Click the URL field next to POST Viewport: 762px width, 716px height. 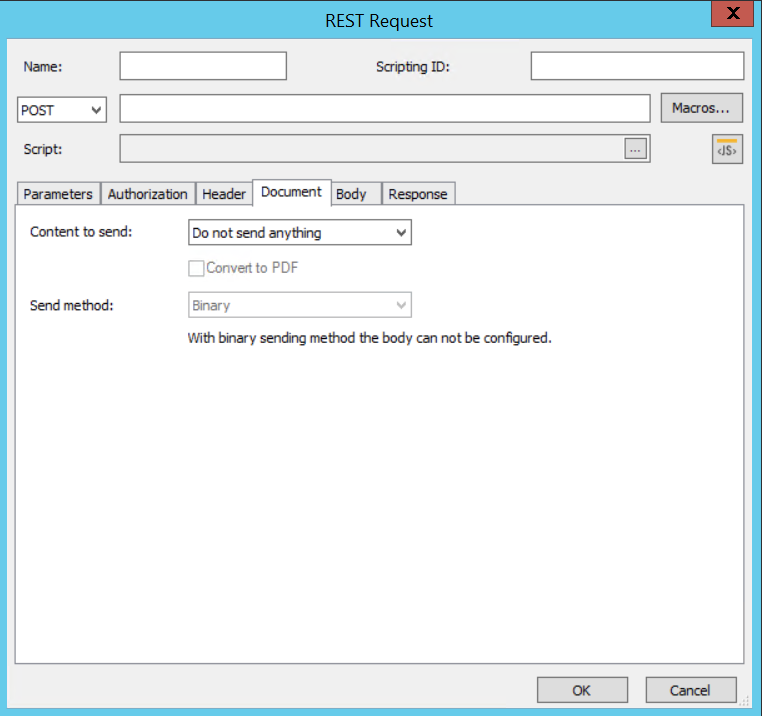pyautogui.click(x=385, y=108)
